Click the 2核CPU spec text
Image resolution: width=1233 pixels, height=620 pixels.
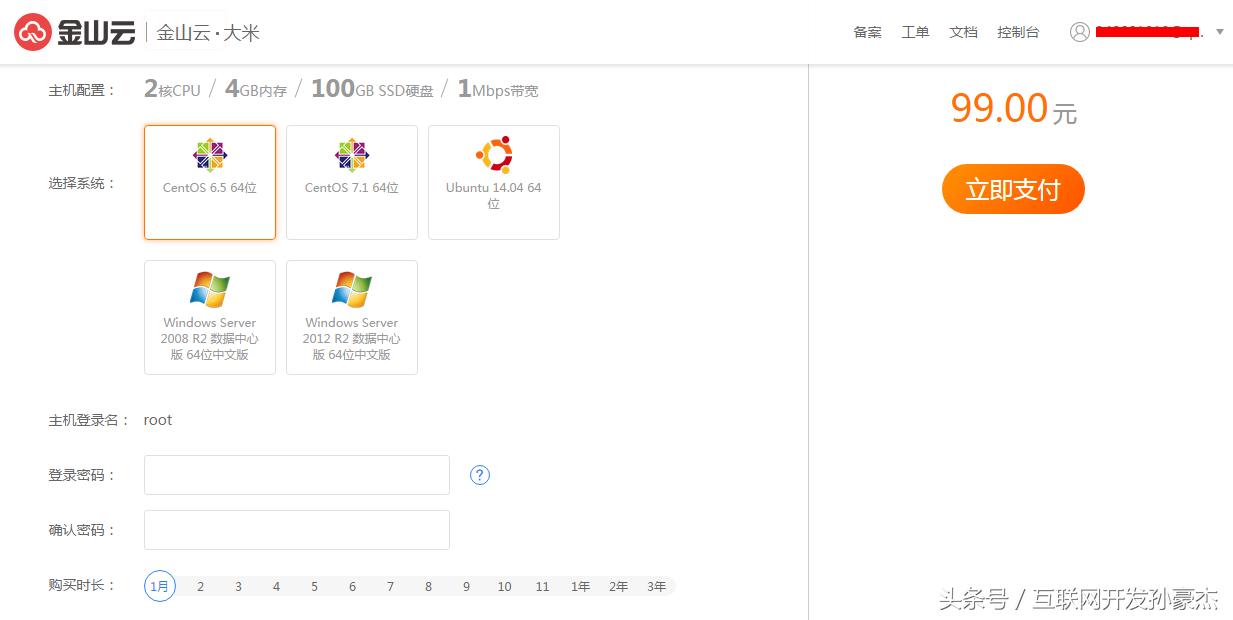(172, 89)
